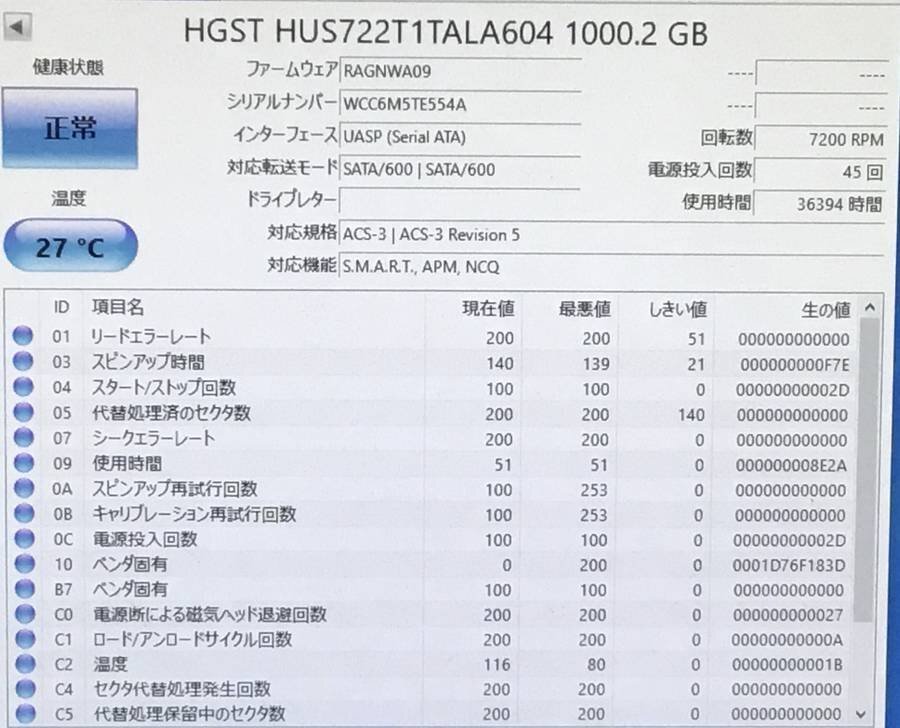Click the status orb for ID 0A
Screen dimensions: 900x728
(x=24, y=487)
